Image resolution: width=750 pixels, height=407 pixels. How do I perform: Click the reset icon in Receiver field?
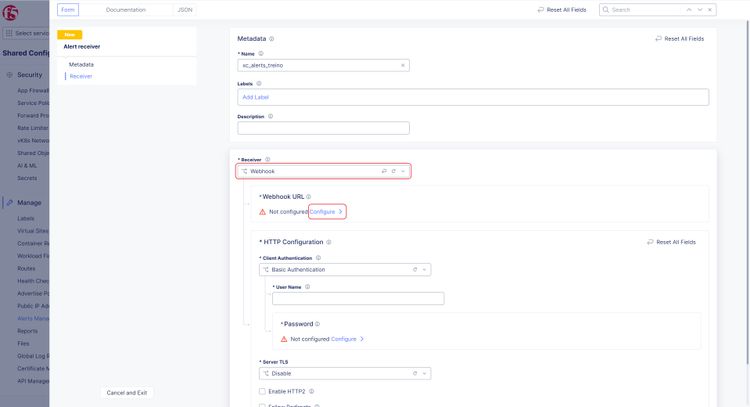(394, 171)
